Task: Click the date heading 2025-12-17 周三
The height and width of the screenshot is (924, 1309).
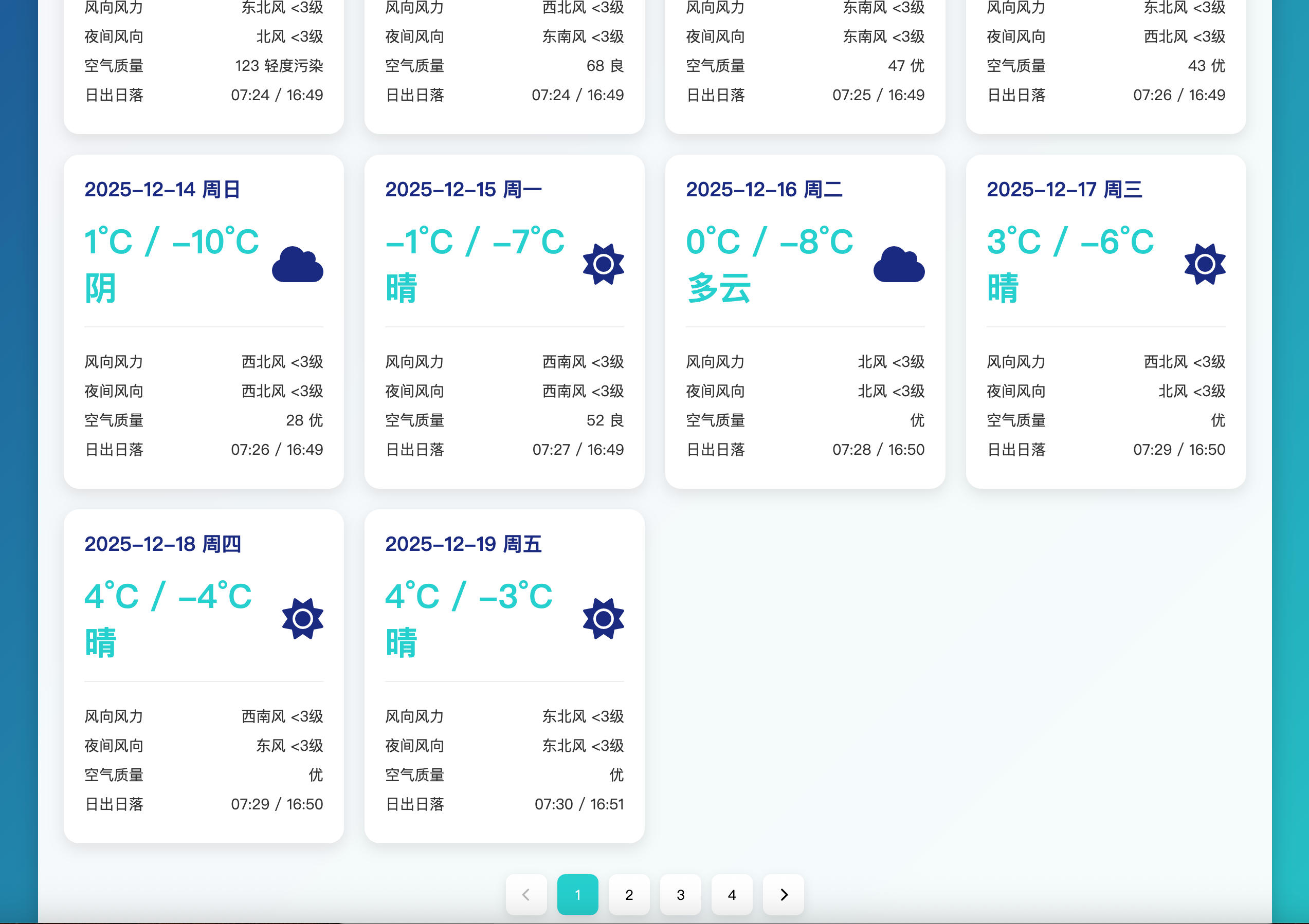Action: 1064,189
